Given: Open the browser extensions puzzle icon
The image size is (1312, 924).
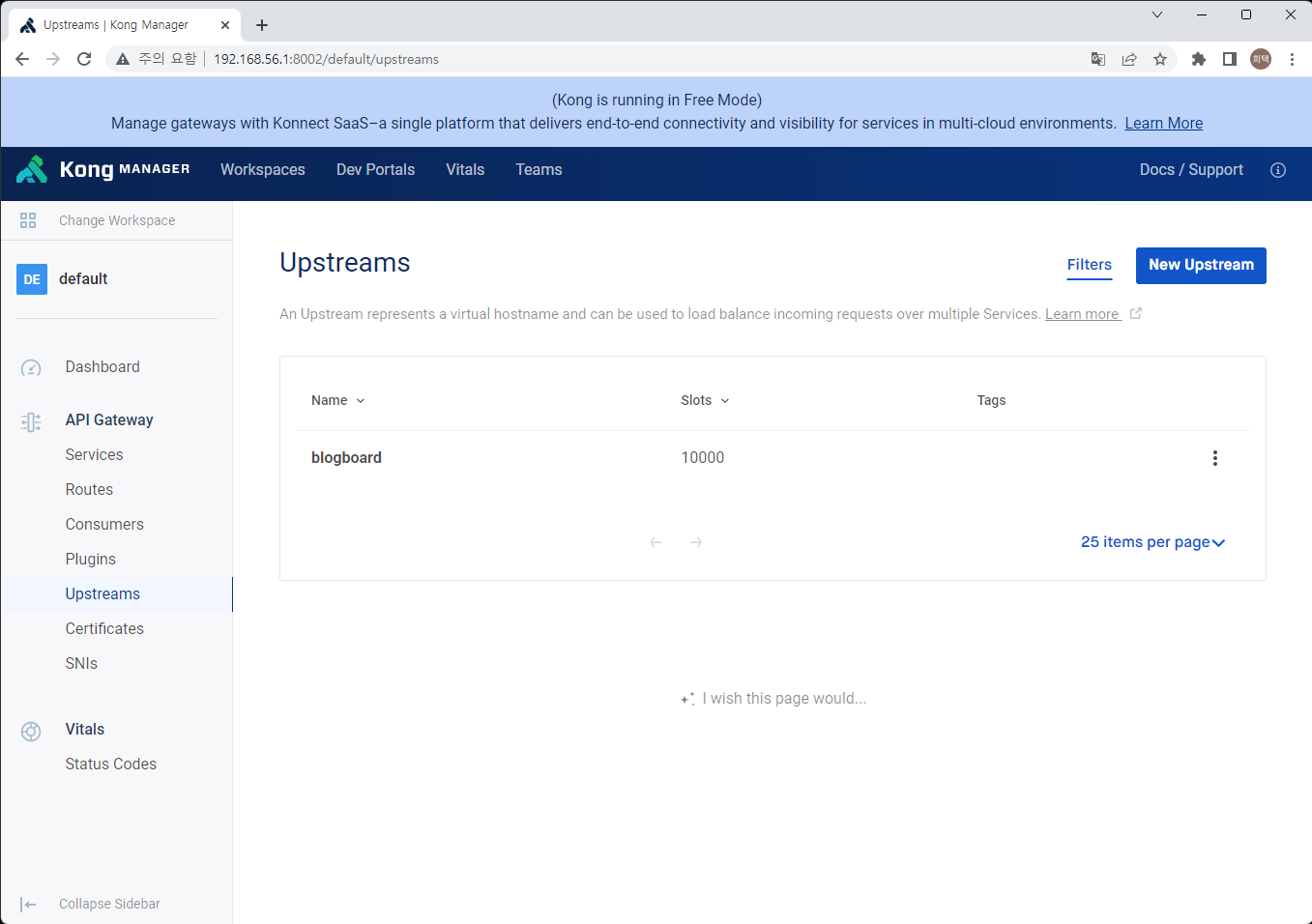Looking at the screenshot, I should point(1199,59).
